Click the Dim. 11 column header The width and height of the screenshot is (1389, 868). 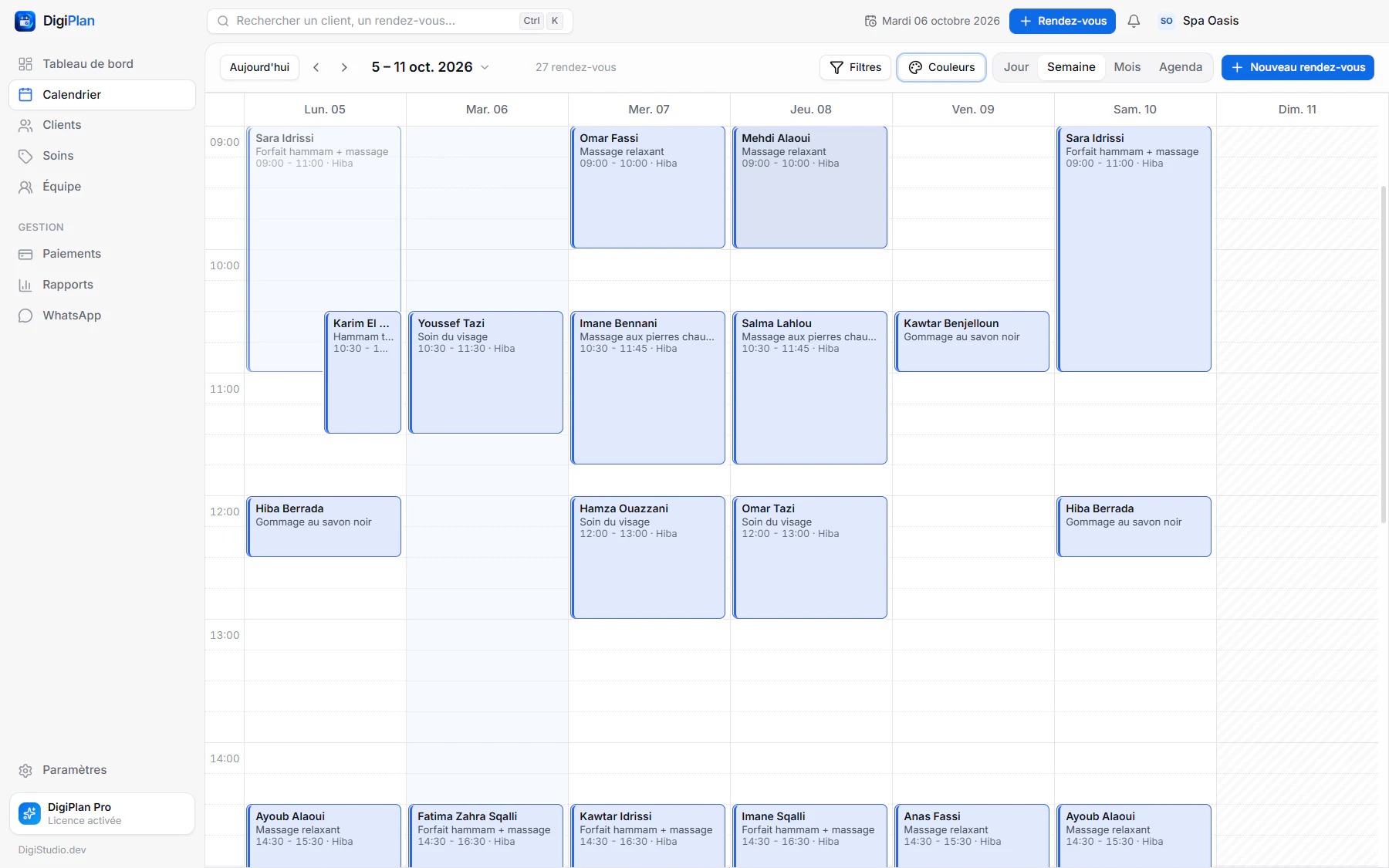point(1297,110)
